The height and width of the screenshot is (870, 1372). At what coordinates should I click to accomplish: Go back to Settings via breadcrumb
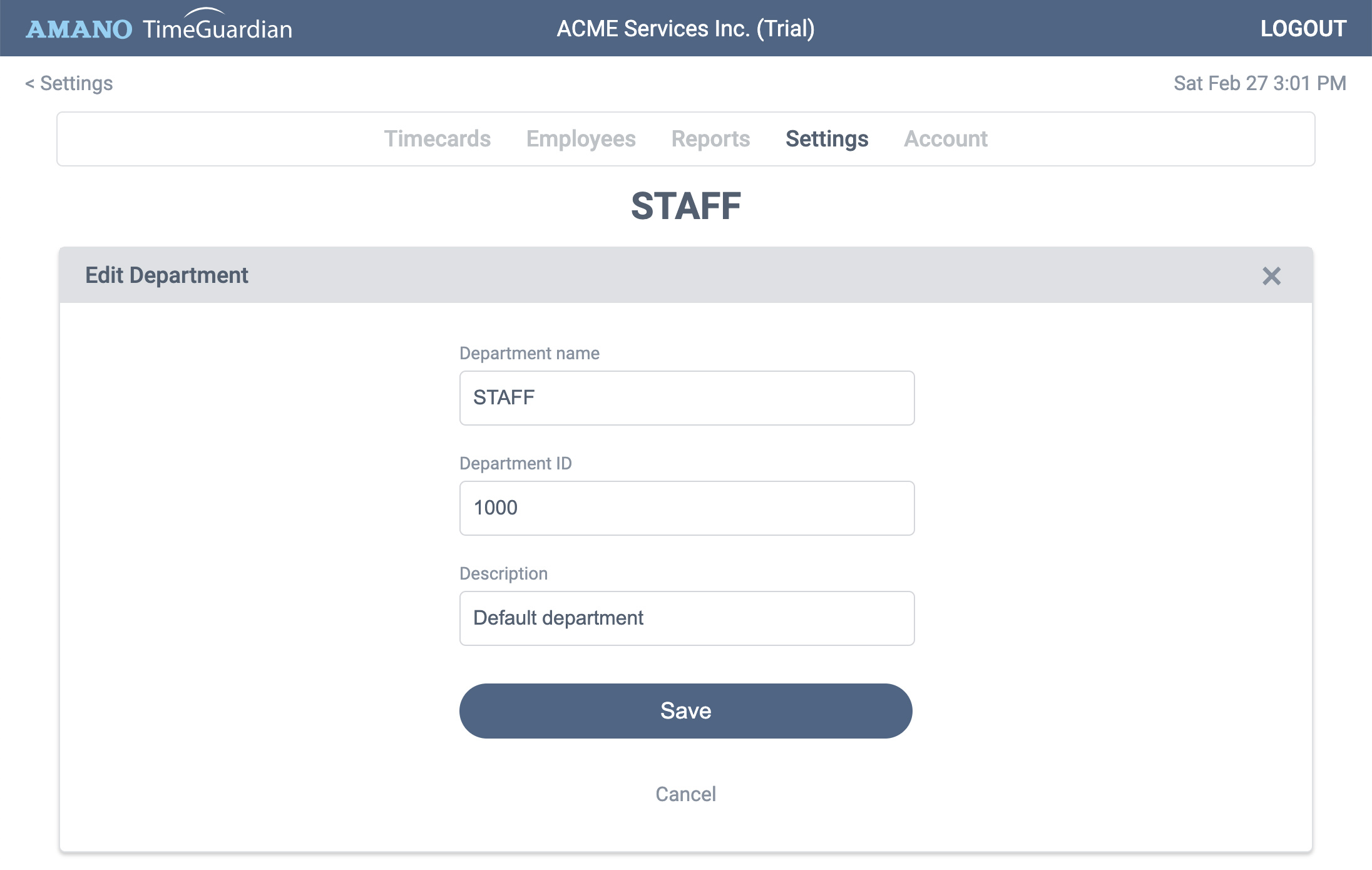(69, 83)
